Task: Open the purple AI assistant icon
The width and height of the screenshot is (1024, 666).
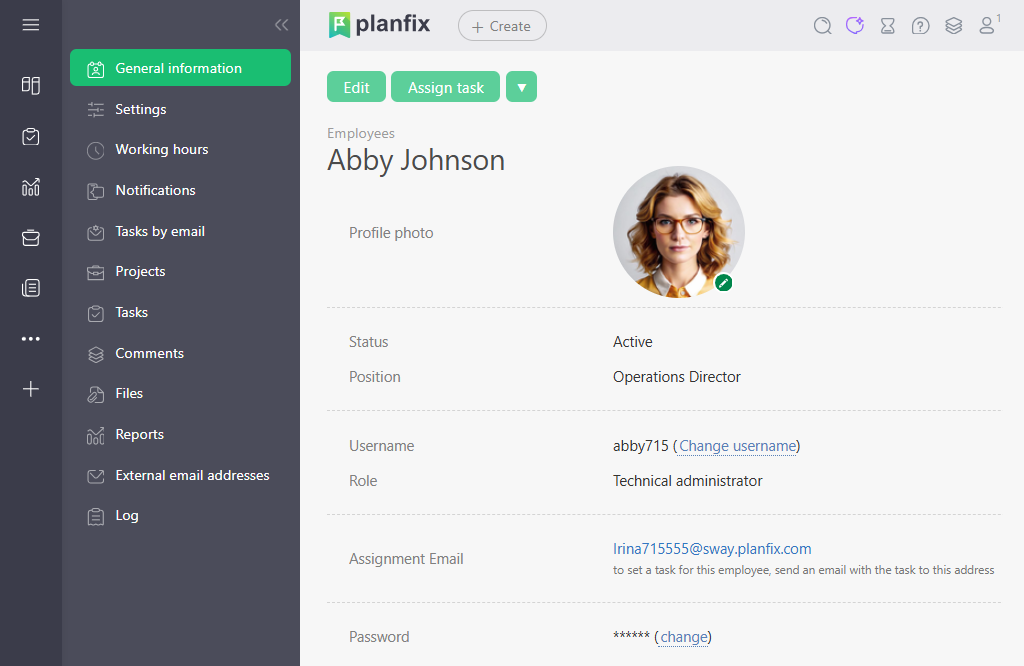Action: (855, 25)
